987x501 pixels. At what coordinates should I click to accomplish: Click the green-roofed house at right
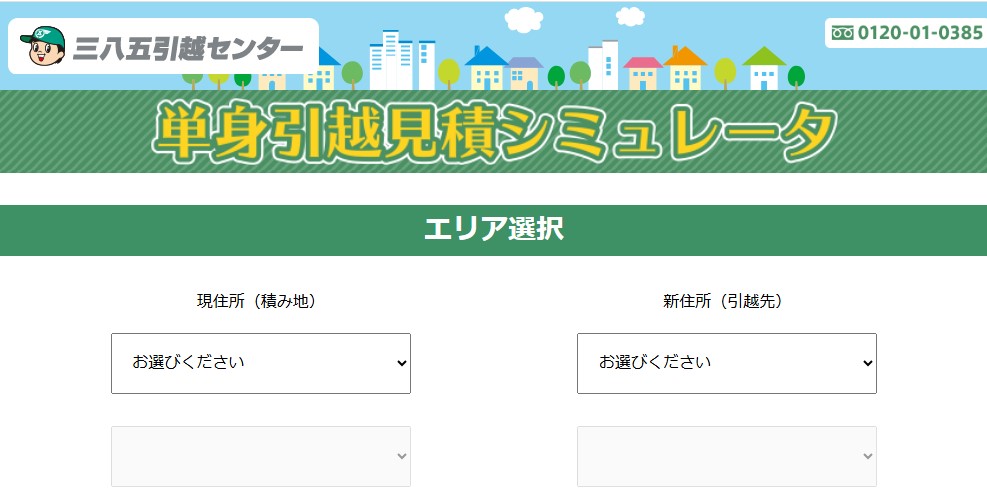(x=764, y=68)
